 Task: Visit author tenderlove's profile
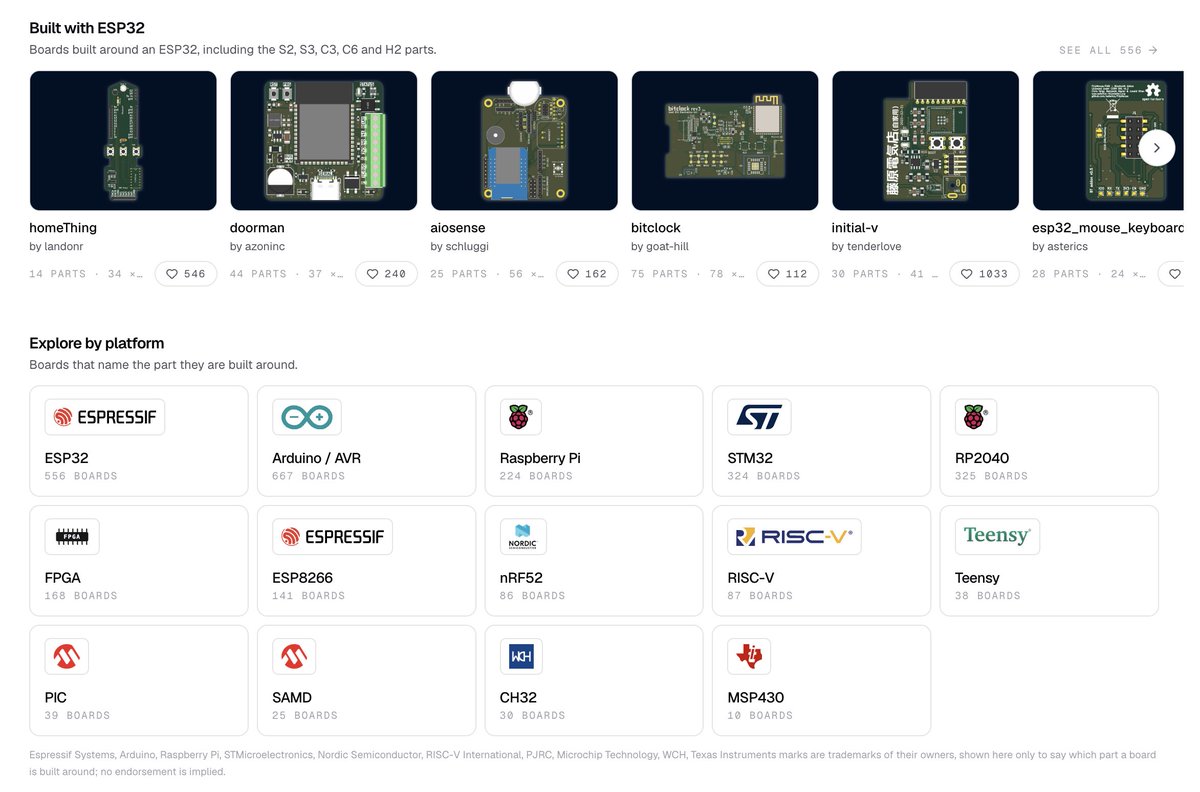coord(867,246)
